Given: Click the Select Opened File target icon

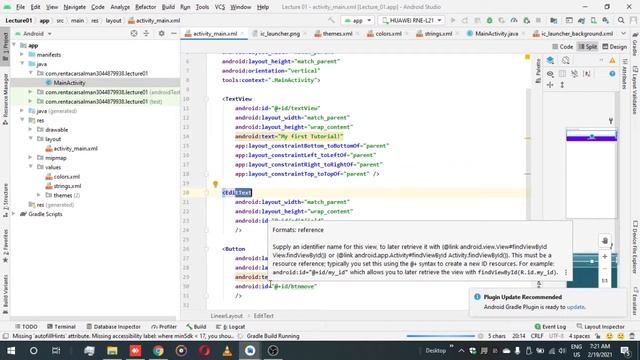Looking at the screenshot, I should click(x=134, y=33).
